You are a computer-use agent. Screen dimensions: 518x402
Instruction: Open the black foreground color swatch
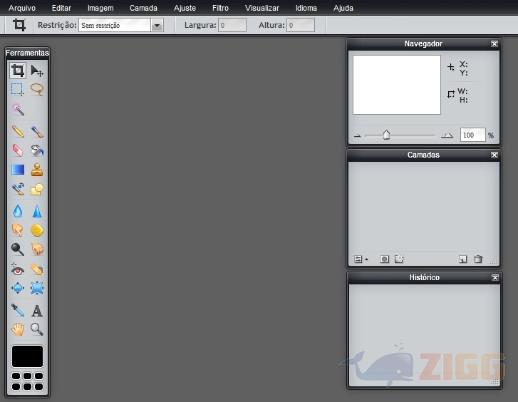(x=27, y=356)
